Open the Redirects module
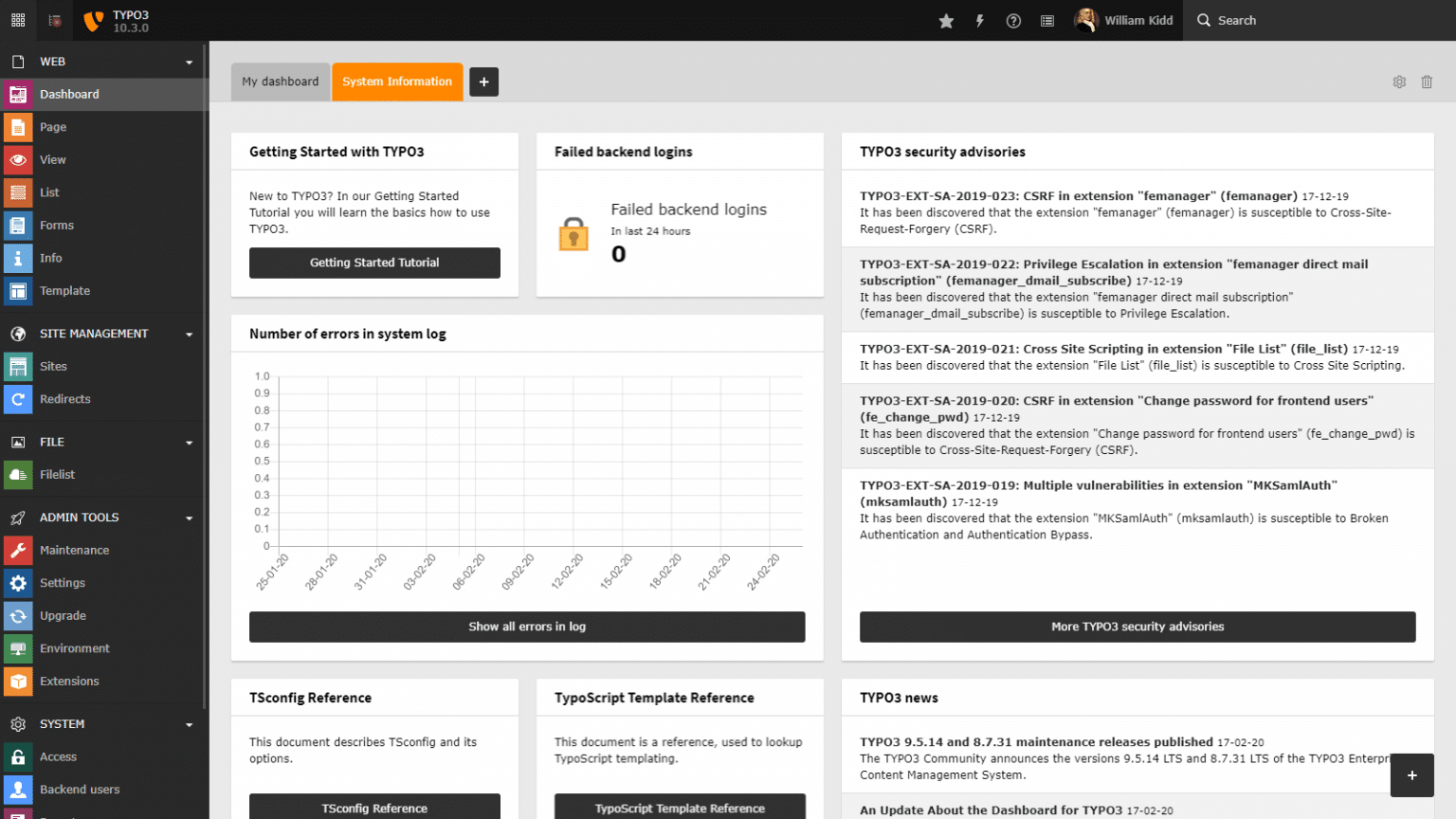This screenshot has width=1456, height=819. click(x=65, y=399)
